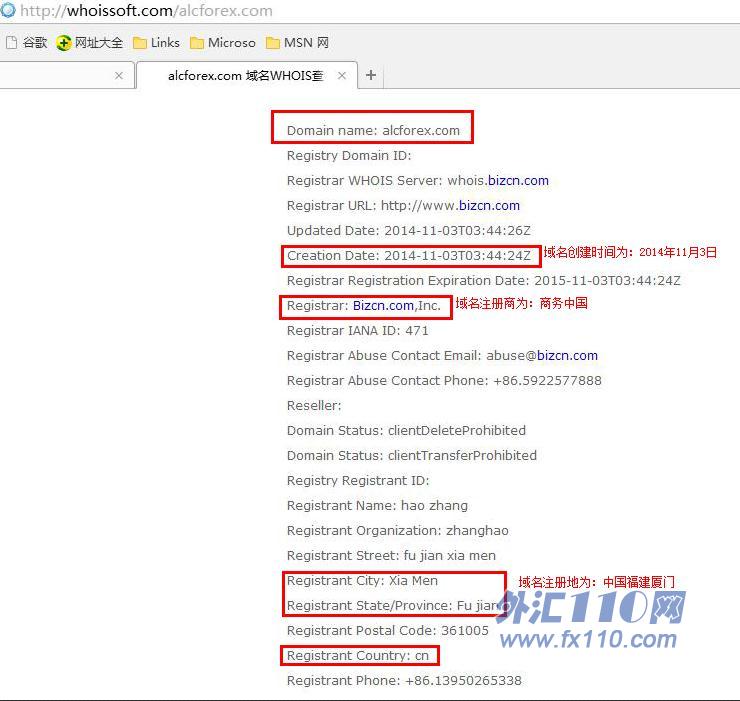
Task: Click the 'Reseller:' line
Action: click(314, 406)
